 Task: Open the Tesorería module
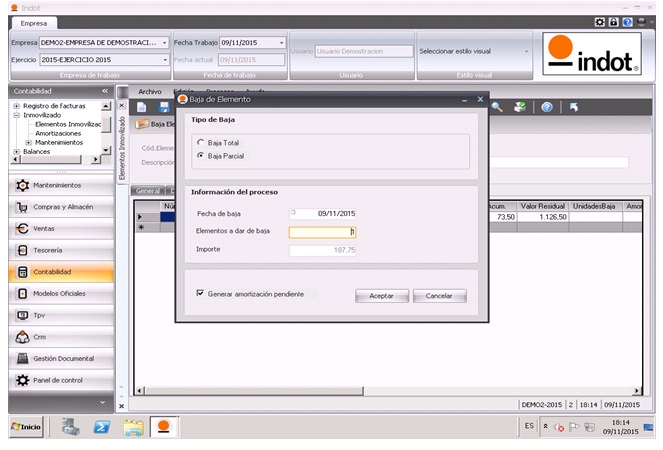[49, 250]
